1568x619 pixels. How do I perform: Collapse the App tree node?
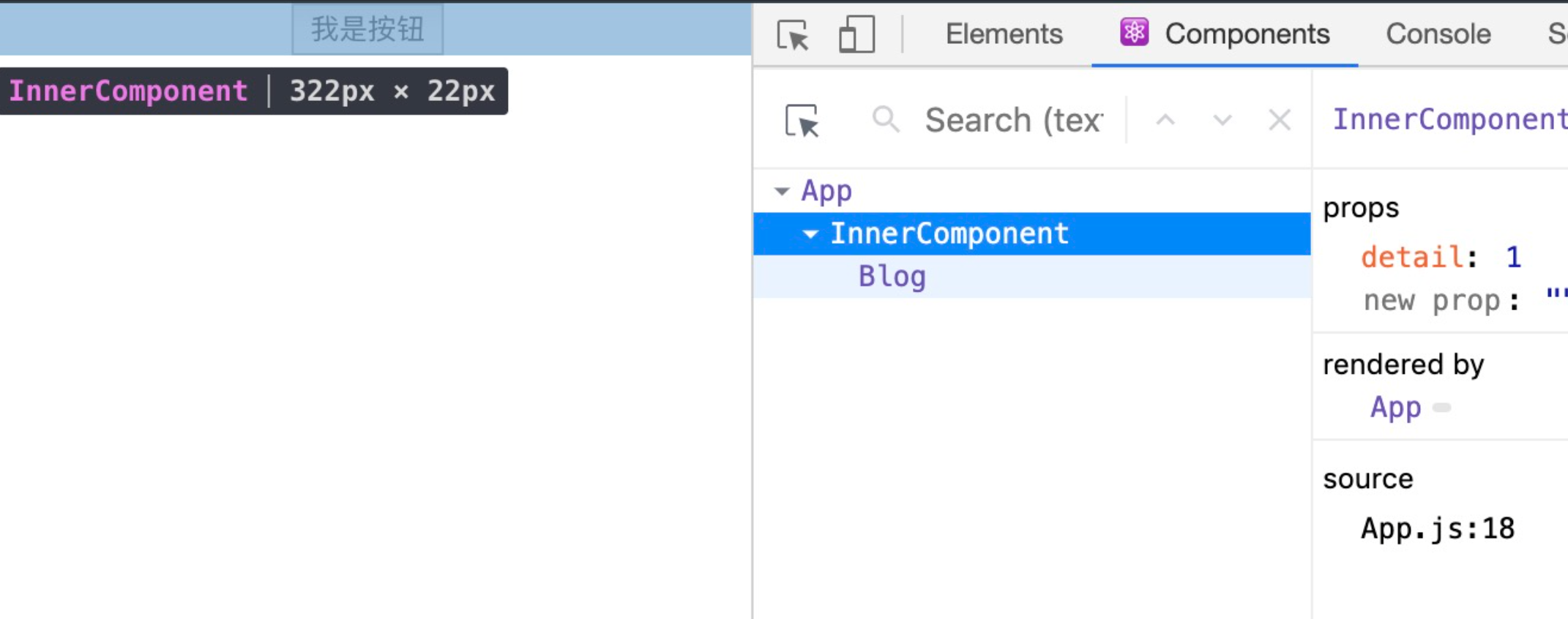pyautogui.click(x=782, y=192)
